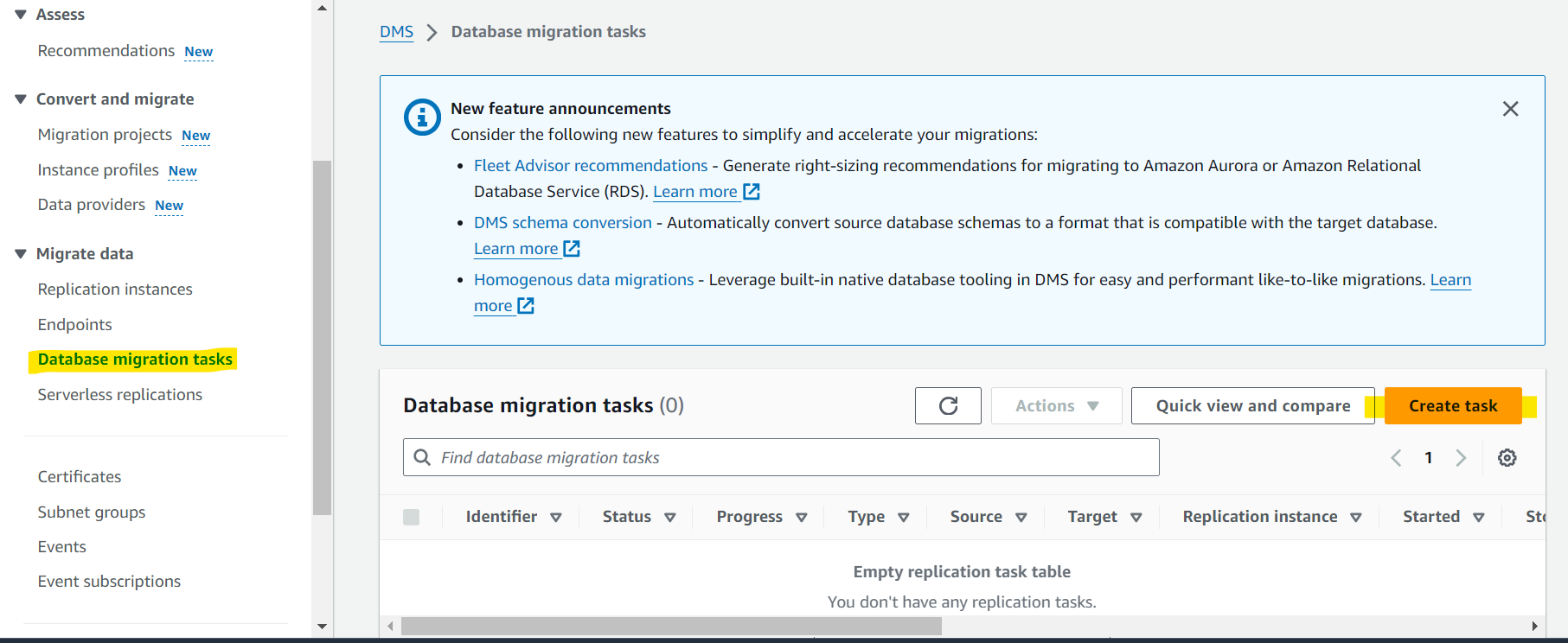Click table horizontal scroll right arrow
Screen dimensions: 1568x643
(x=1535, y=627)
